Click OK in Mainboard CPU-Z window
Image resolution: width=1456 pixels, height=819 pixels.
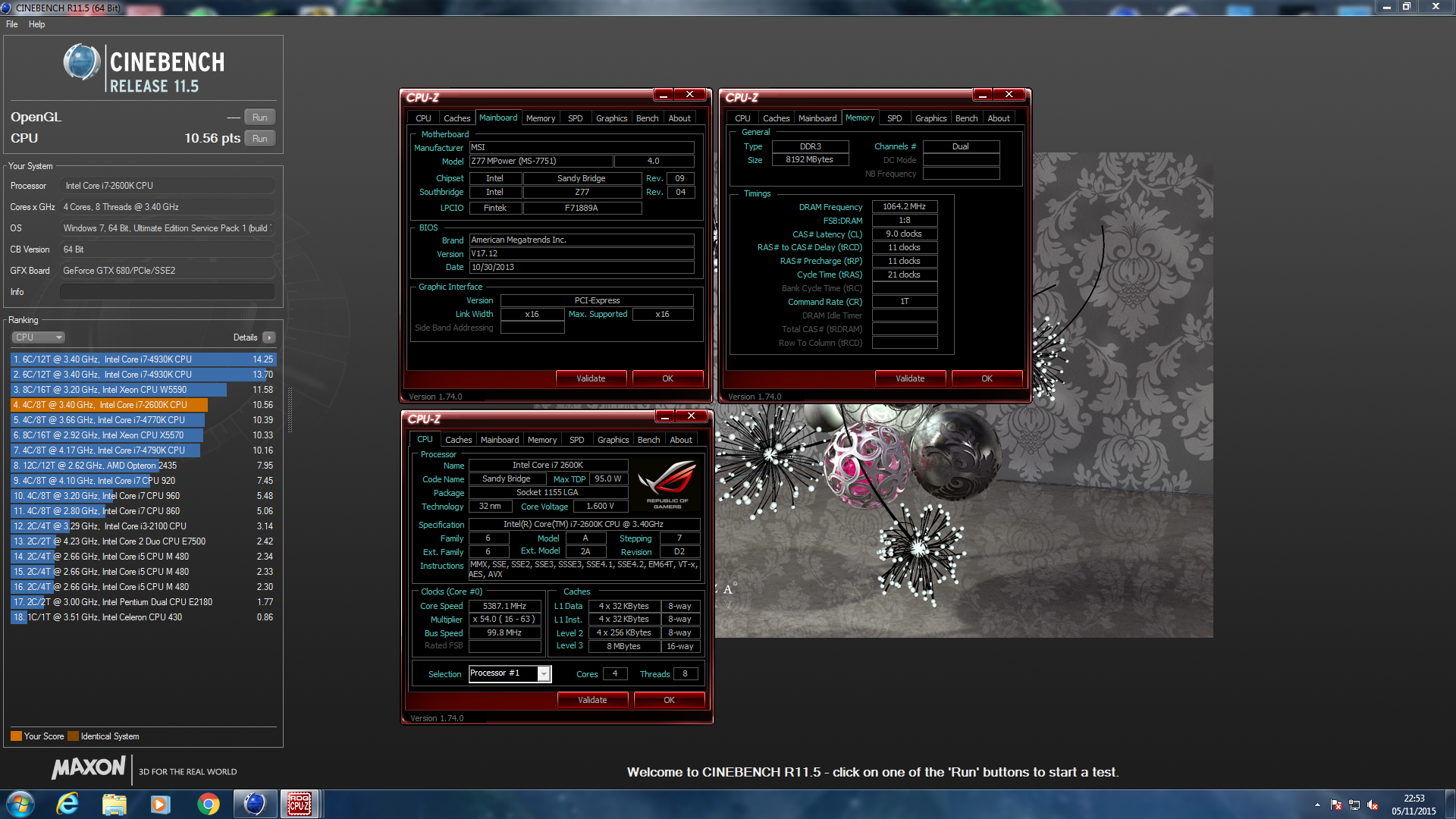667,378
